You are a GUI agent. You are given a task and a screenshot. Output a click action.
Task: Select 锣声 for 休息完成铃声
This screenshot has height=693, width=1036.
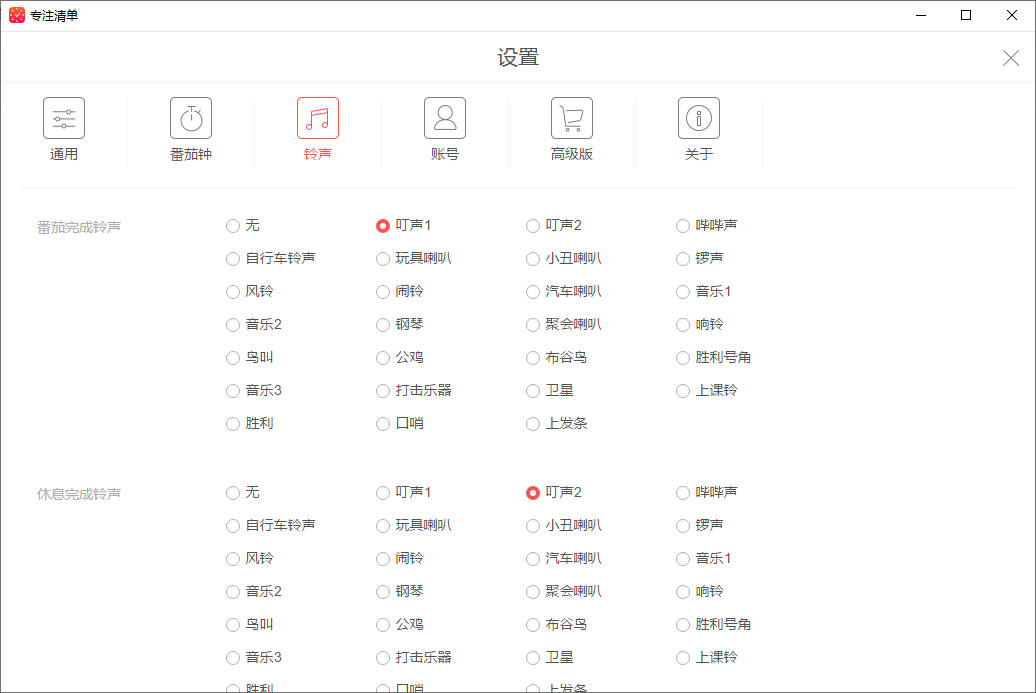[x=683, y=526]
